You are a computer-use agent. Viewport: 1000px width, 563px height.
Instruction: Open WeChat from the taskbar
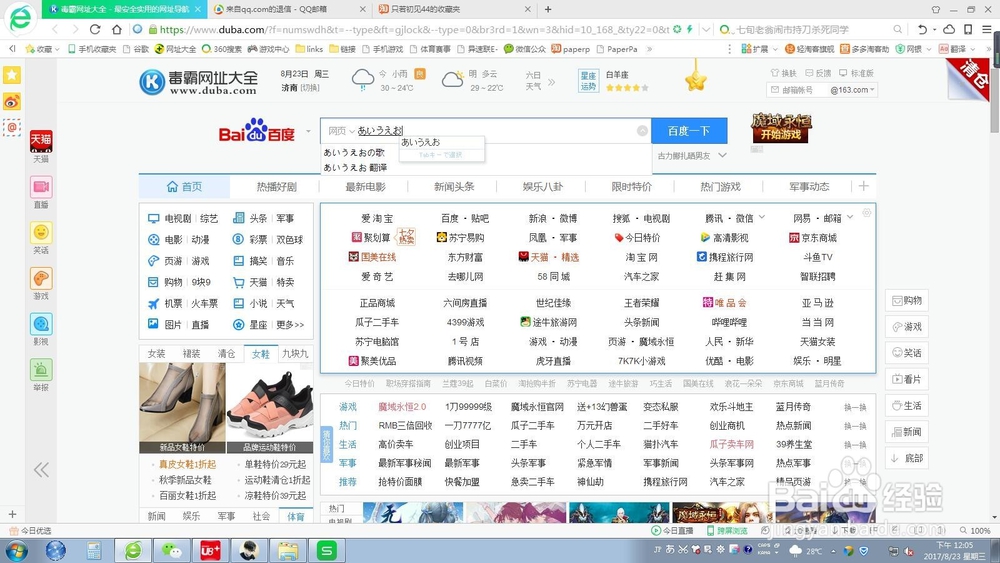[x=172, y=550]
